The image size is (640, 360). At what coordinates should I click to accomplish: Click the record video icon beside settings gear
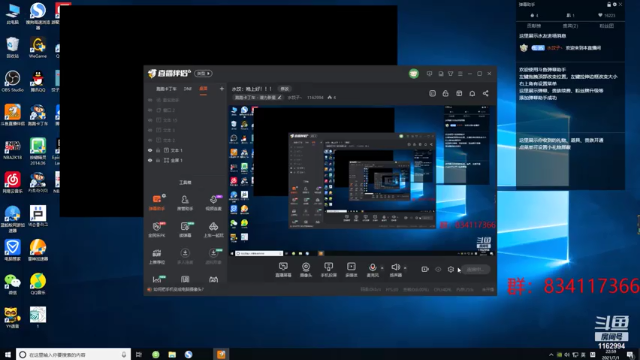[425, 269]
